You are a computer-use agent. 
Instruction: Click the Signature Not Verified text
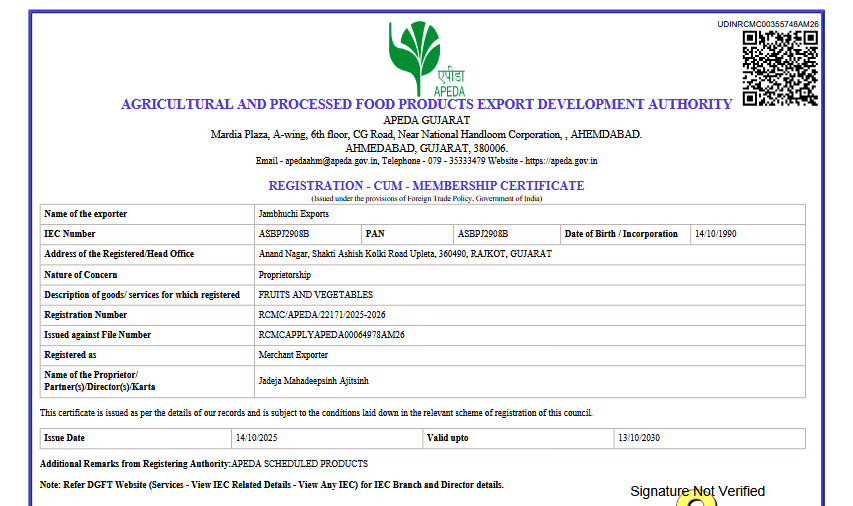[x=697, y=491]
